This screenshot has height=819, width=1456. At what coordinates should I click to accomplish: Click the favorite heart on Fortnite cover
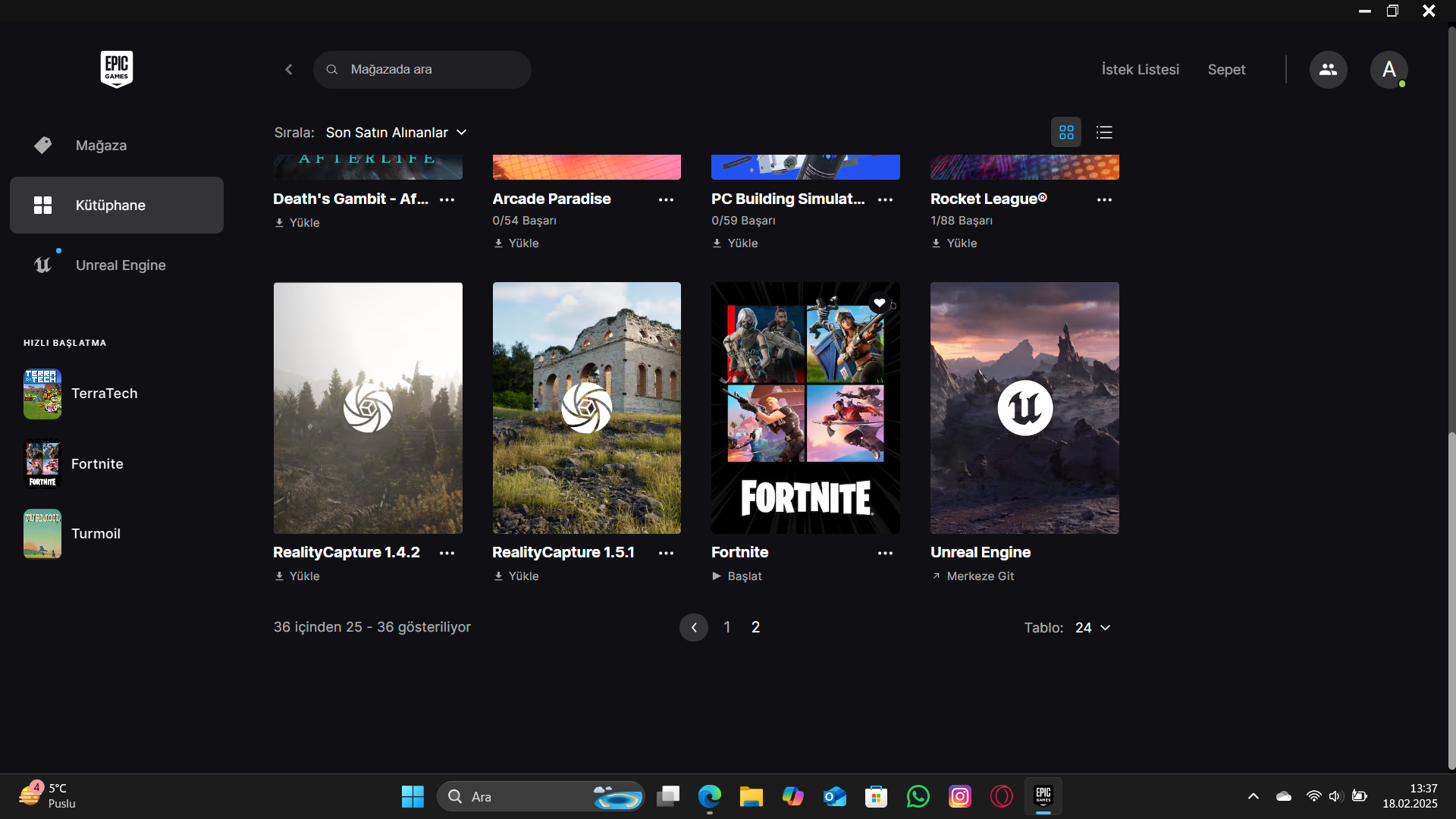coord(880,303)
